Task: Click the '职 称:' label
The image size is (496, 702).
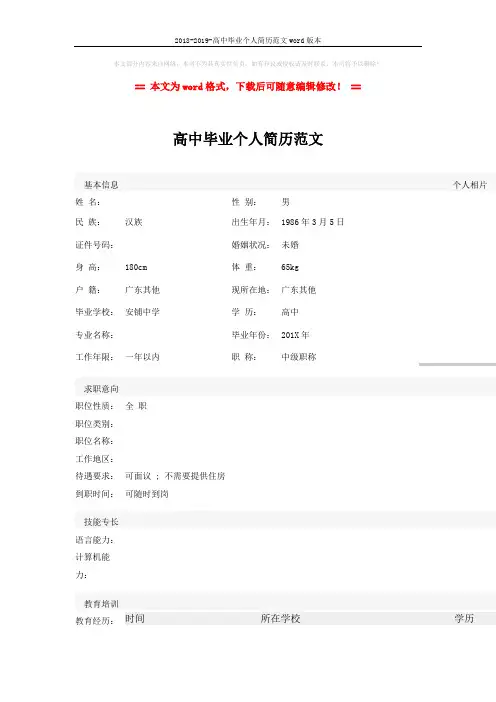Action: coord(244,357)
